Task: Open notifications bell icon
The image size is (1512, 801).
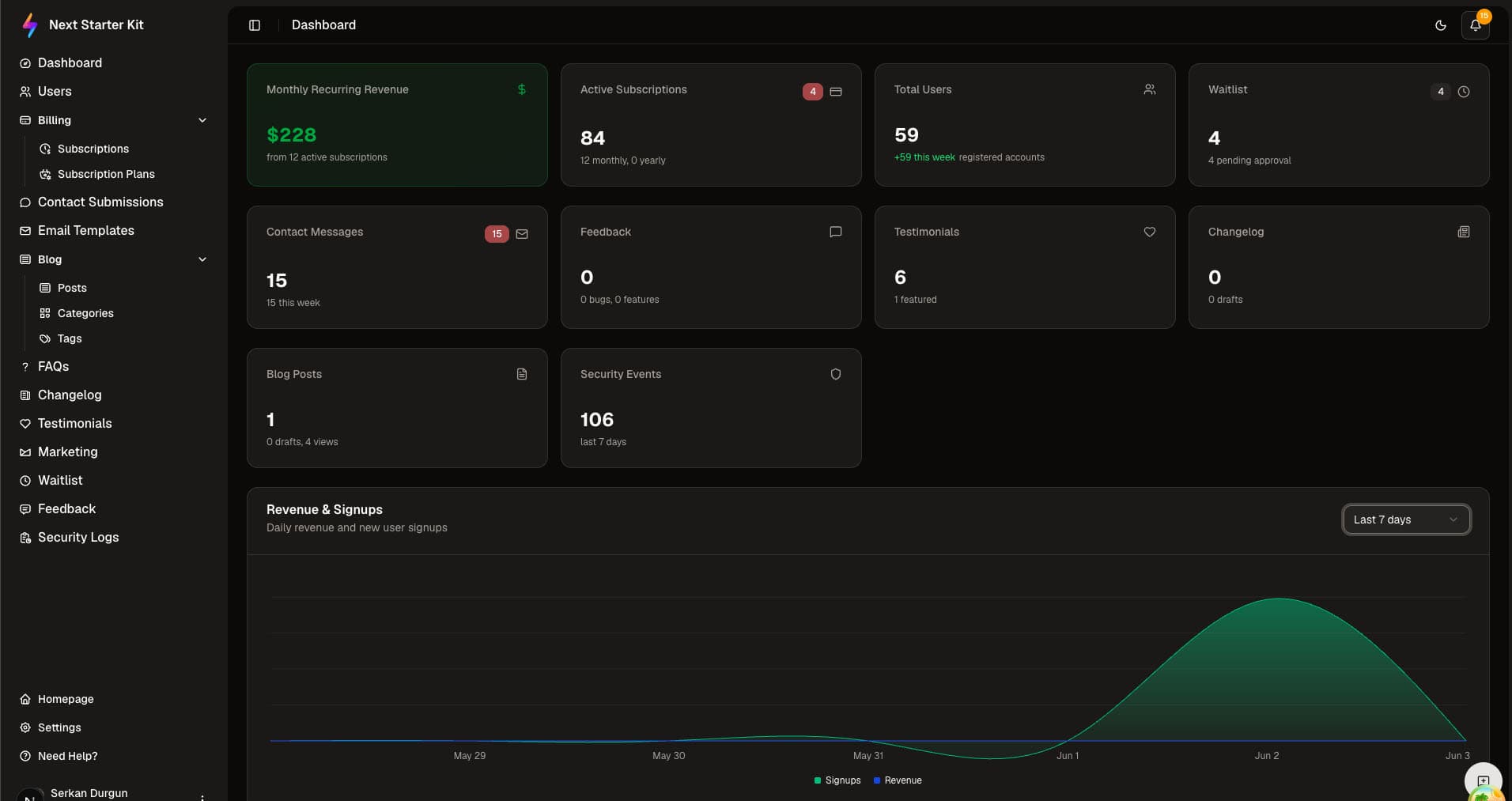Action: point(1476,25)
